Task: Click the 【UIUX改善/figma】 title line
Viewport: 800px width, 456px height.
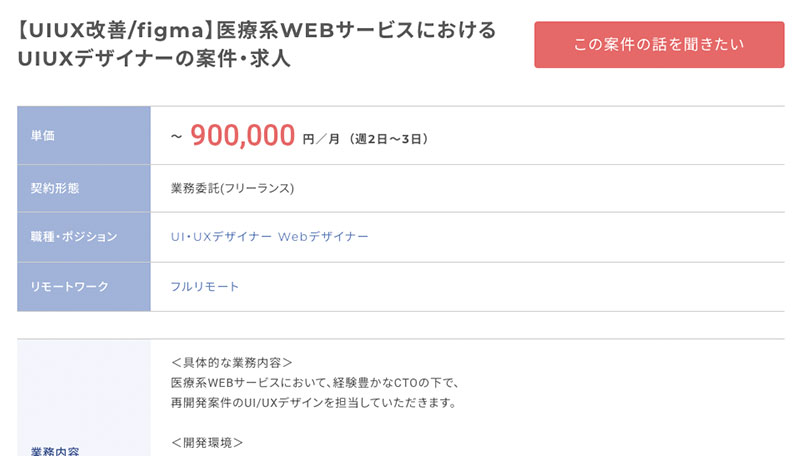Action: coord(257,30)
